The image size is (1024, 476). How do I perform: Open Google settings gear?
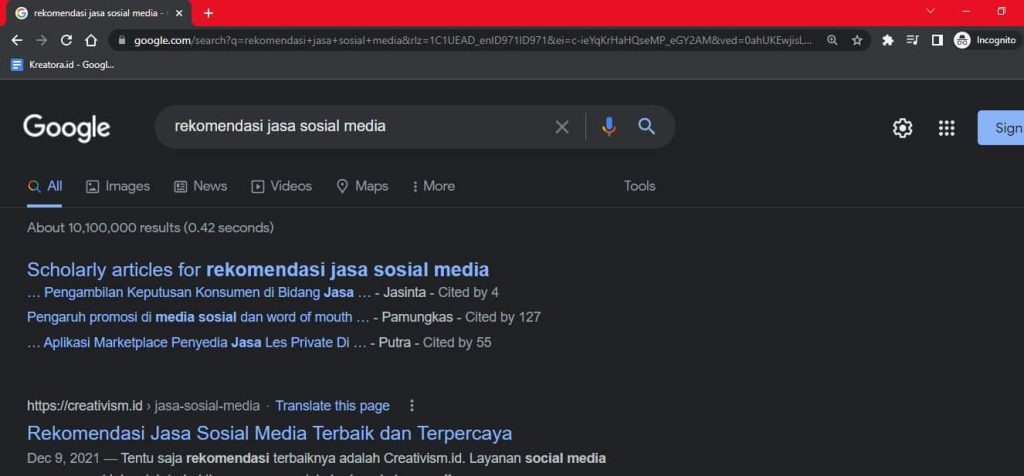click(903, 128)
